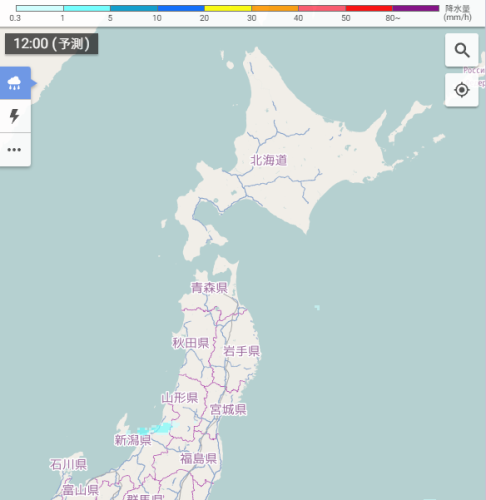486x500 pixels.
Task: Center map on current location icon
Action: [462, 90]
